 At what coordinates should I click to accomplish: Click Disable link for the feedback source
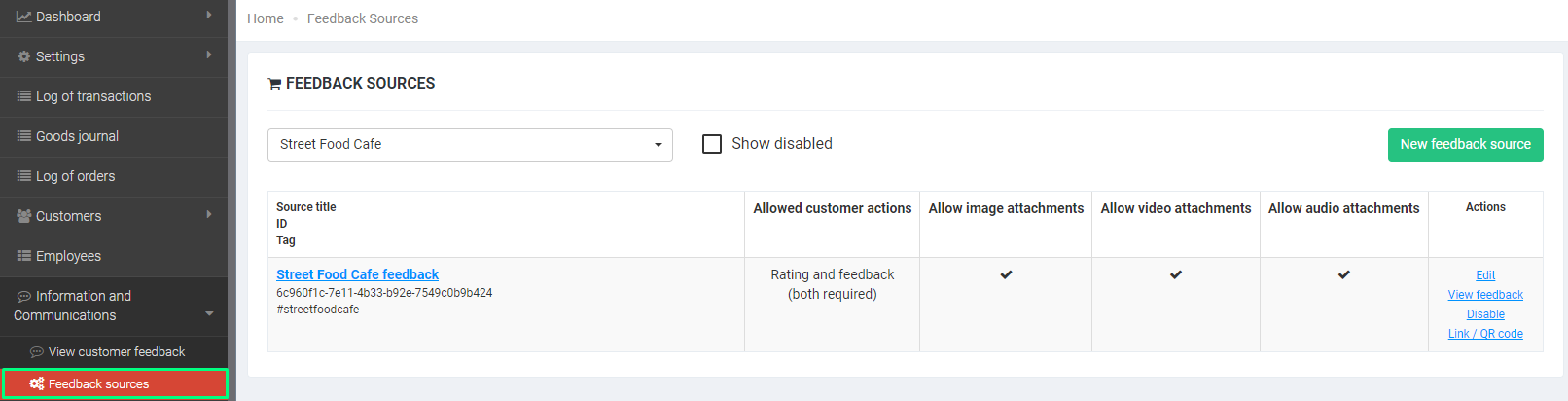pyautogui.click(x=1485, y=314)
